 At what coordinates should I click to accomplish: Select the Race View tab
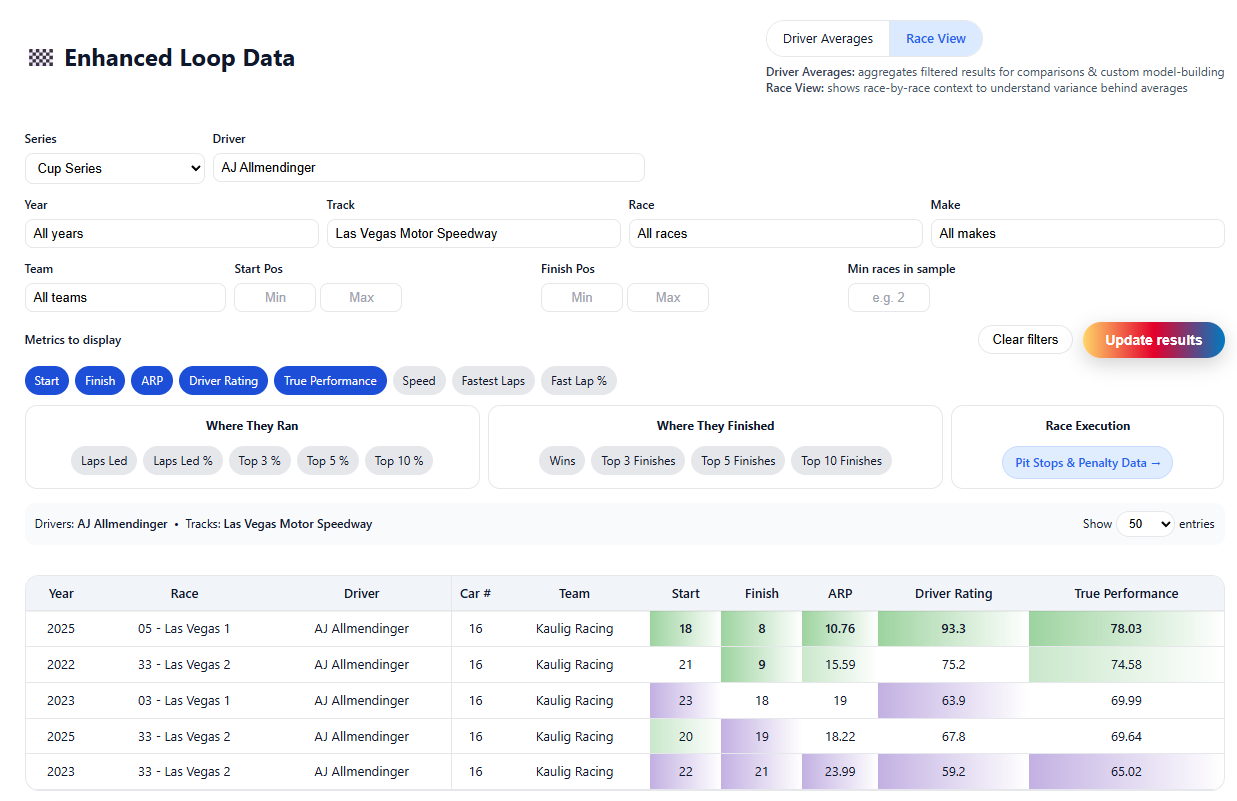click(x=935, y=39)
